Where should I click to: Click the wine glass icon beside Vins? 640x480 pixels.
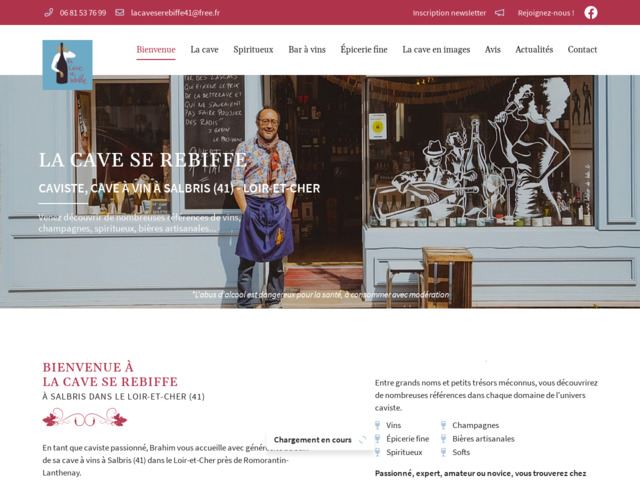[x=378, y=425]
